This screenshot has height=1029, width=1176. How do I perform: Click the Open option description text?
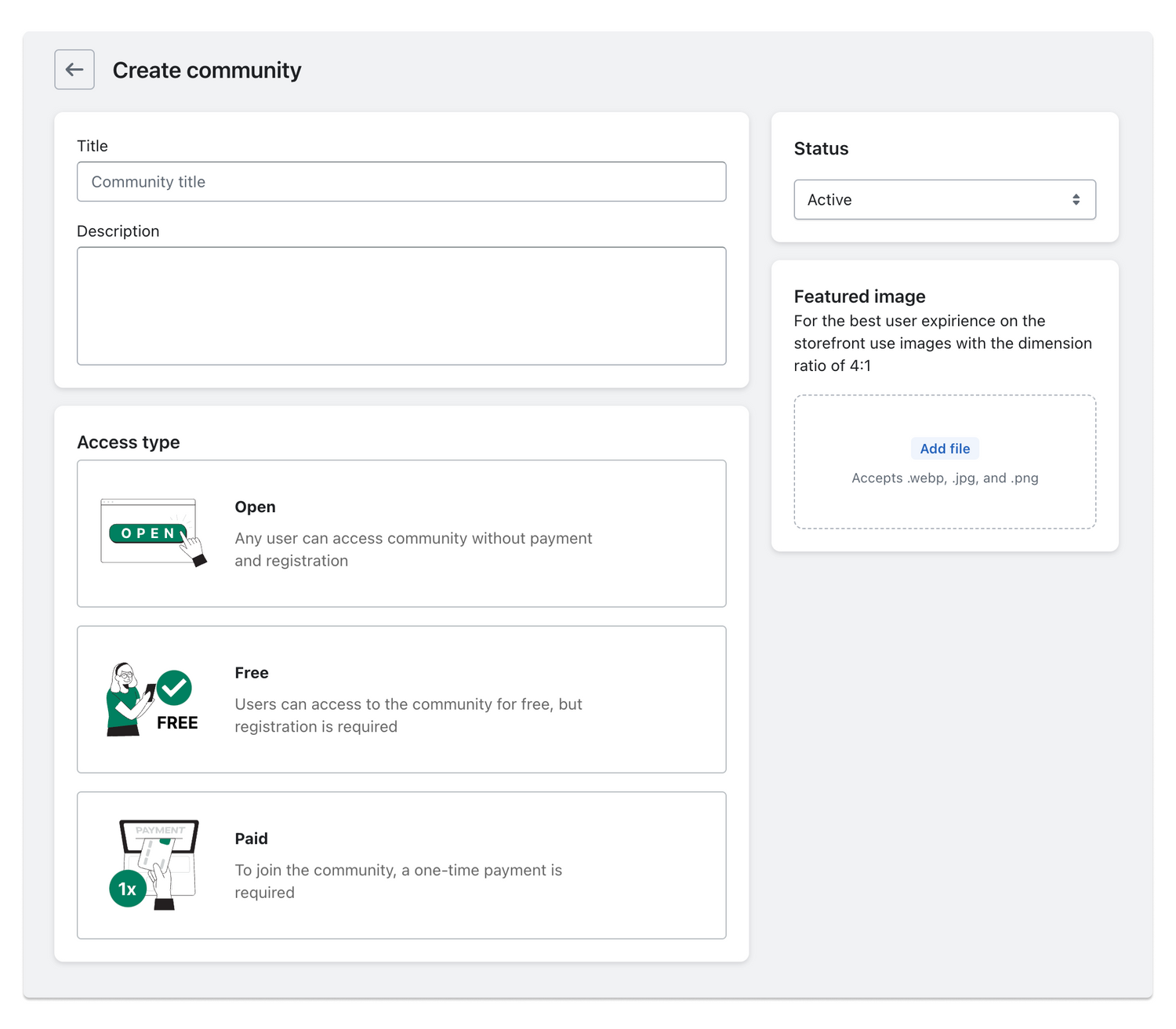(413, 549)
